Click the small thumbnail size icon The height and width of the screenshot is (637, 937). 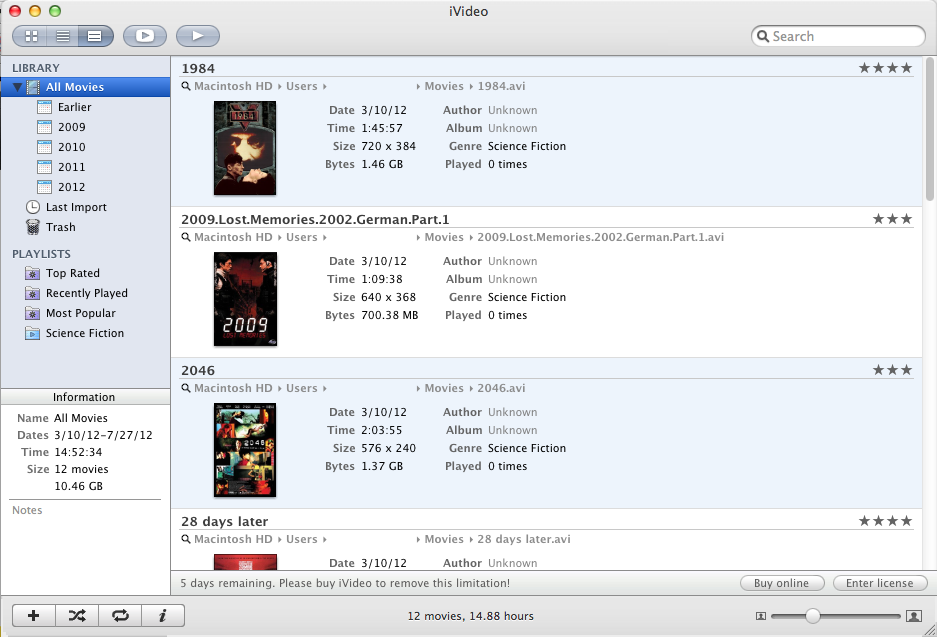pyautogui.click(x=761, y=616)
